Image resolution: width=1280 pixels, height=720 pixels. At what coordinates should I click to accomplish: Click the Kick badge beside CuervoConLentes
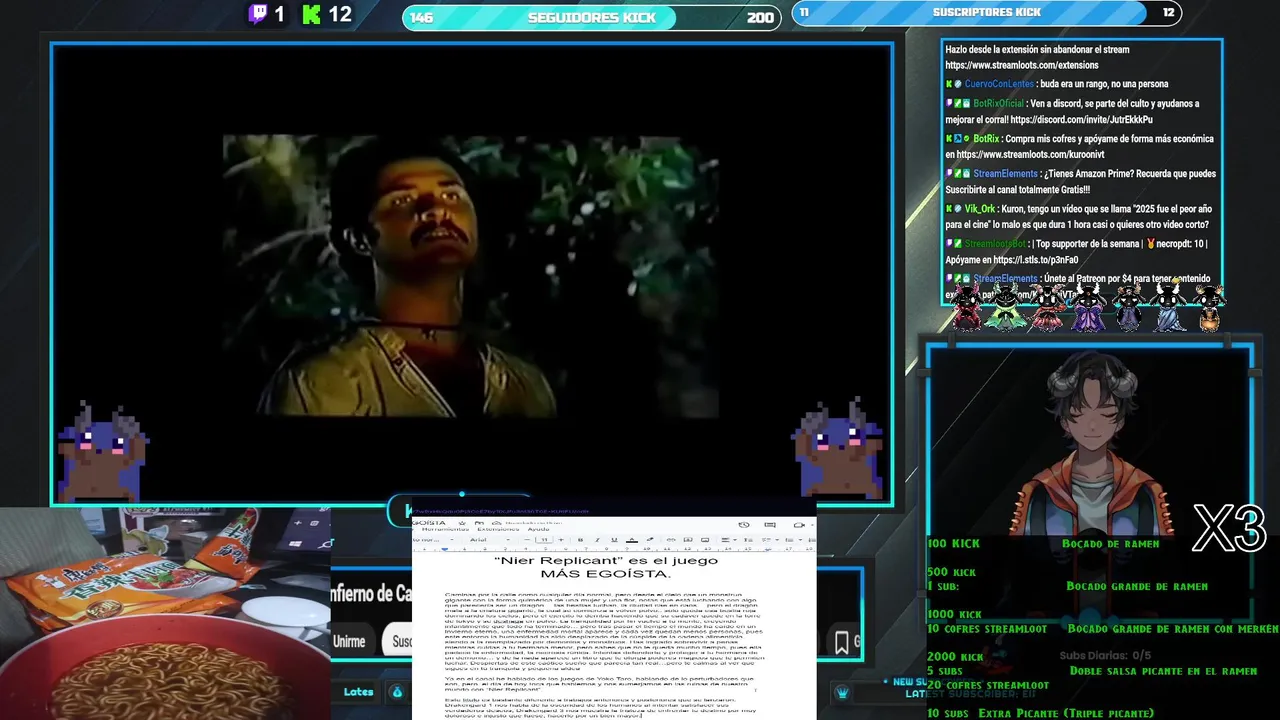pos(949,84)
